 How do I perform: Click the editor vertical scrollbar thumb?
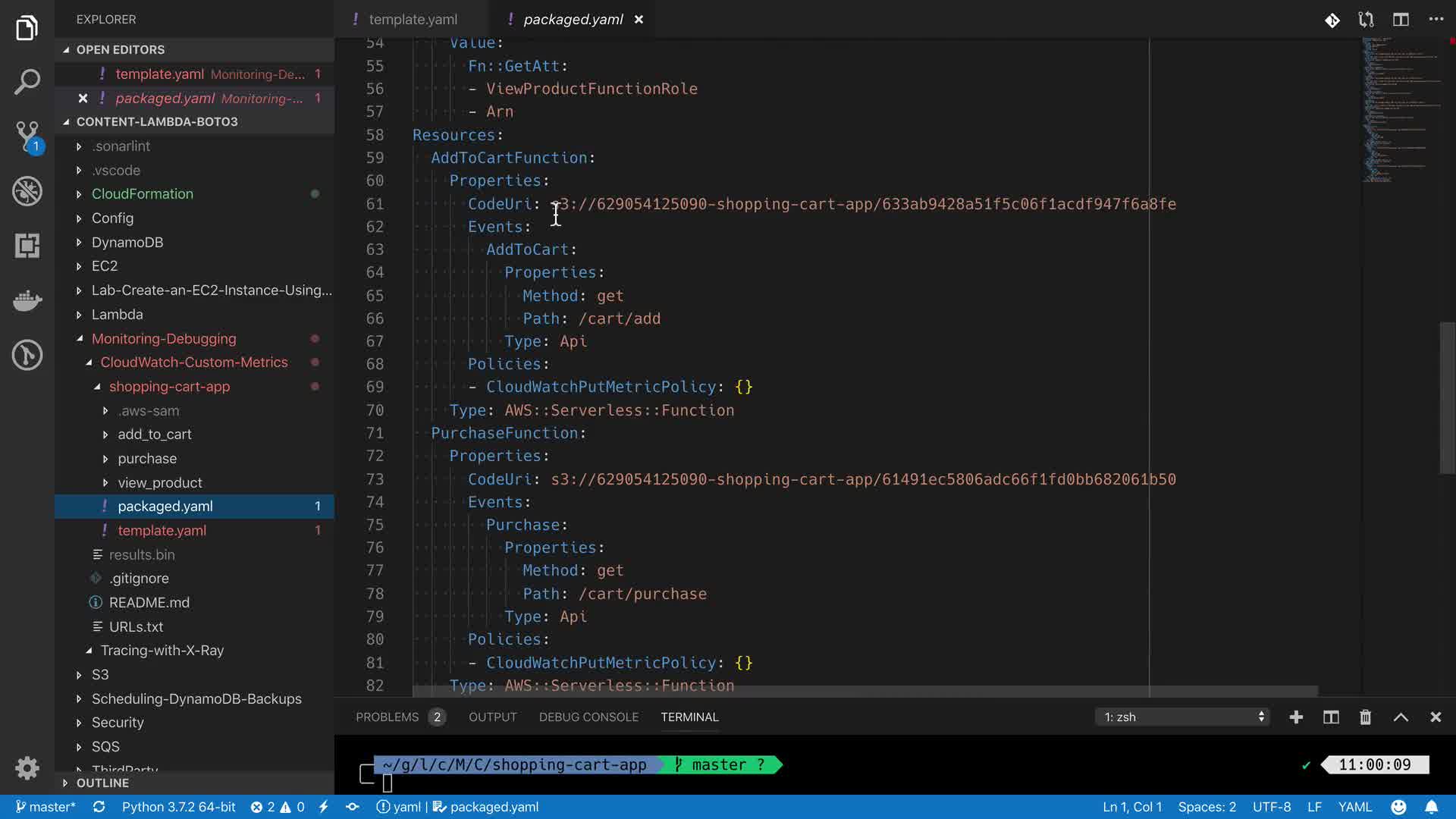pyautogui.click(x=1447, y=398)
